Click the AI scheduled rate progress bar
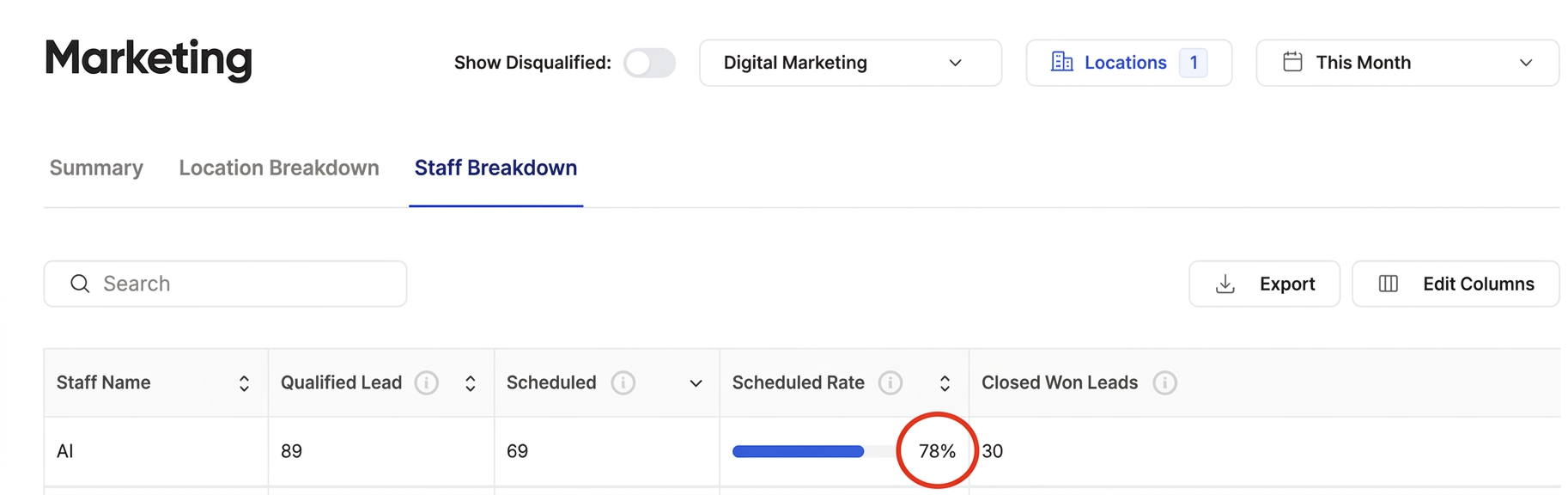The height and width of the screenshot is (495, 1568). [x=799, y=452]
